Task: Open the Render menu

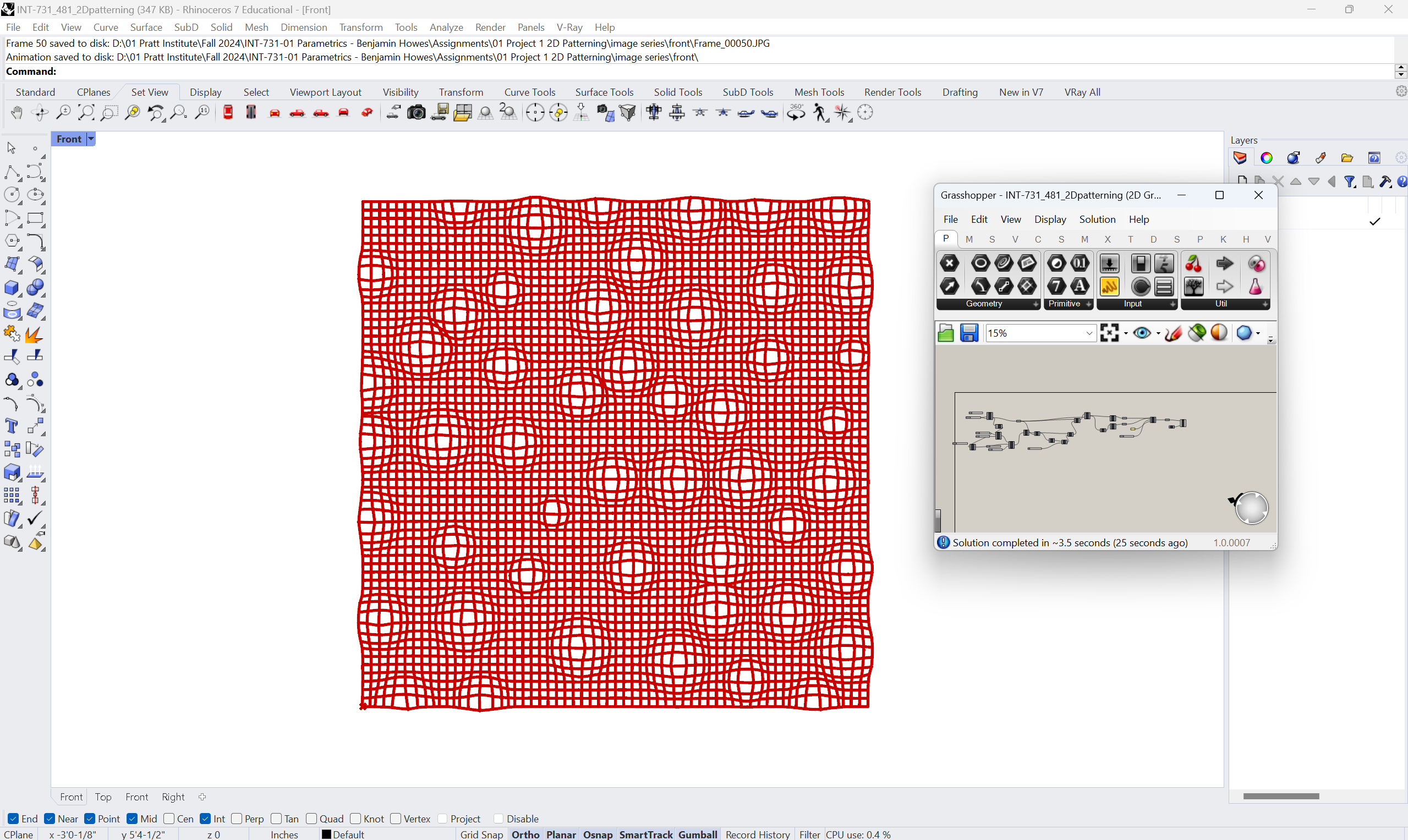Action: pyautogui.click(x=490, y=27)
